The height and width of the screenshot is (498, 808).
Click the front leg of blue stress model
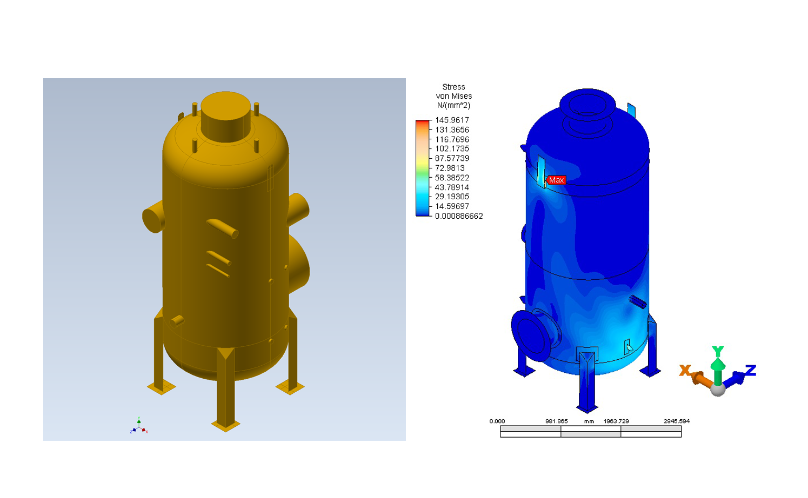(x=587, y=380)
